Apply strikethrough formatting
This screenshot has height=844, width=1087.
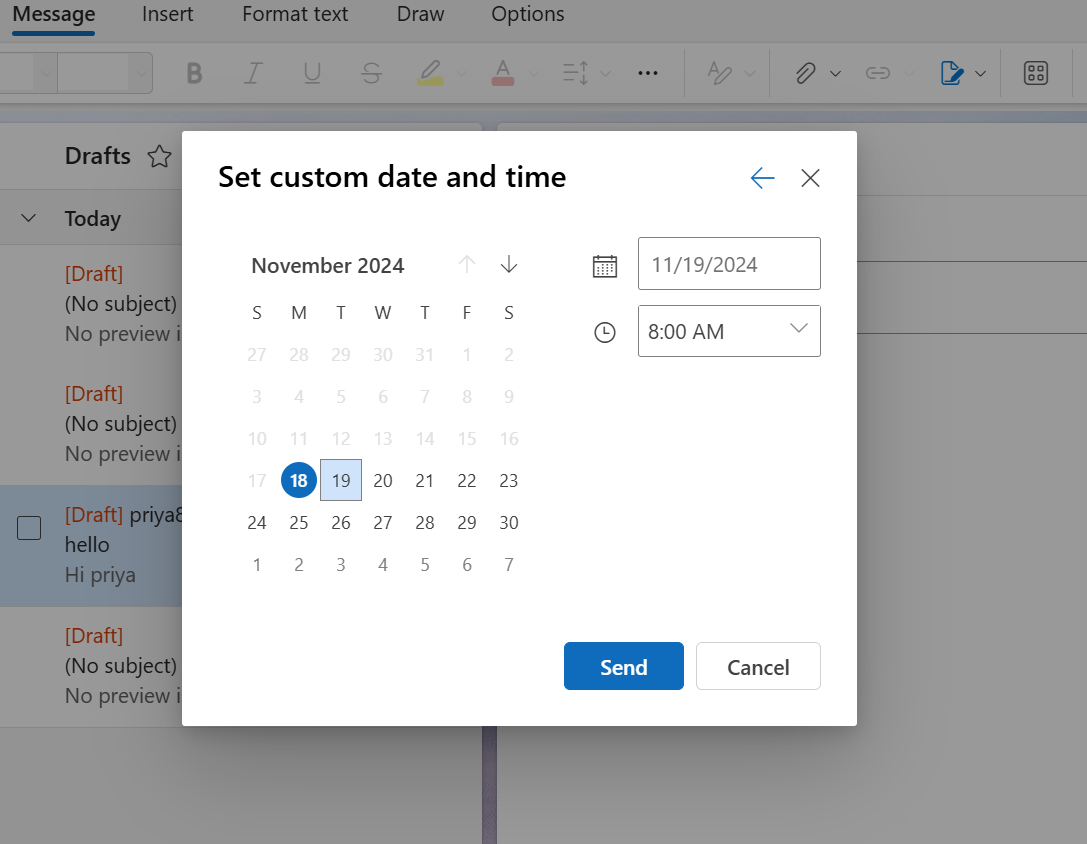[x=371, y=72]
